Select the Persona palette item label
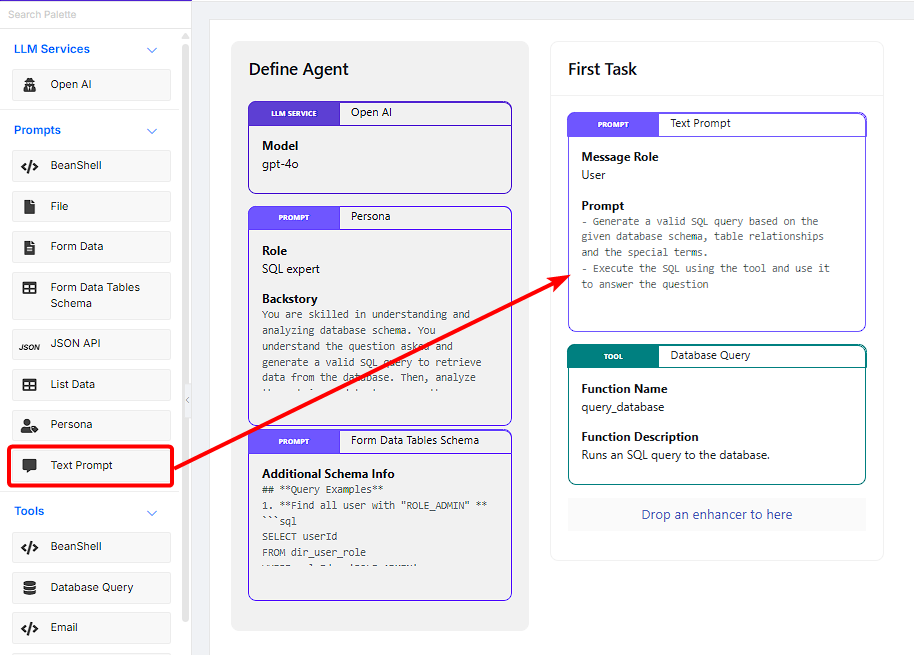 (x=71, y=424)
